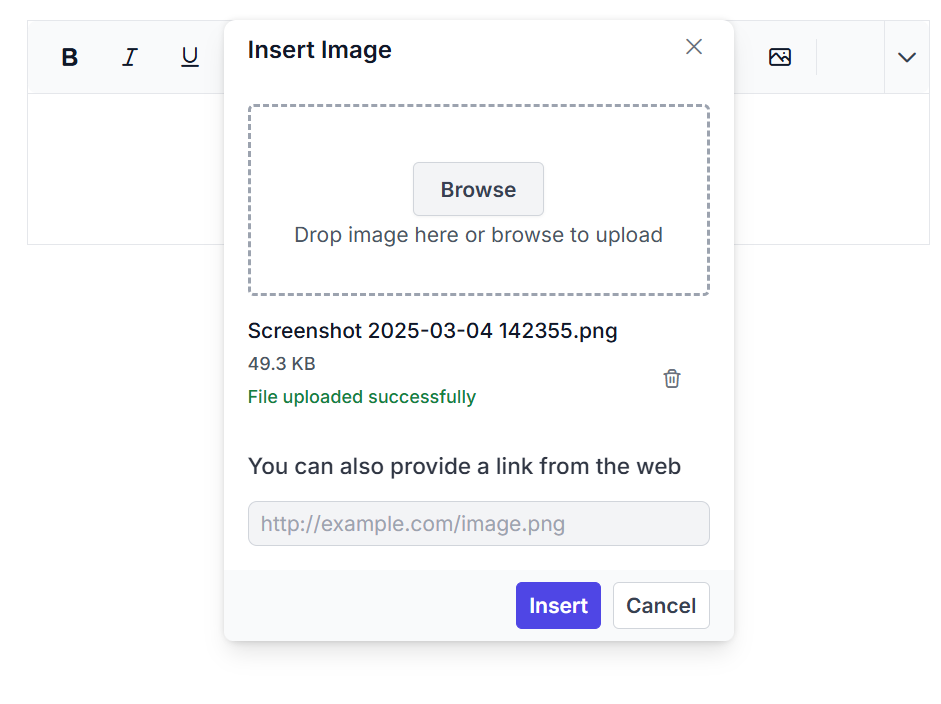The image size is (941, 704).
Task: Select the insert image toolbar icon
Action: point(780,57)
